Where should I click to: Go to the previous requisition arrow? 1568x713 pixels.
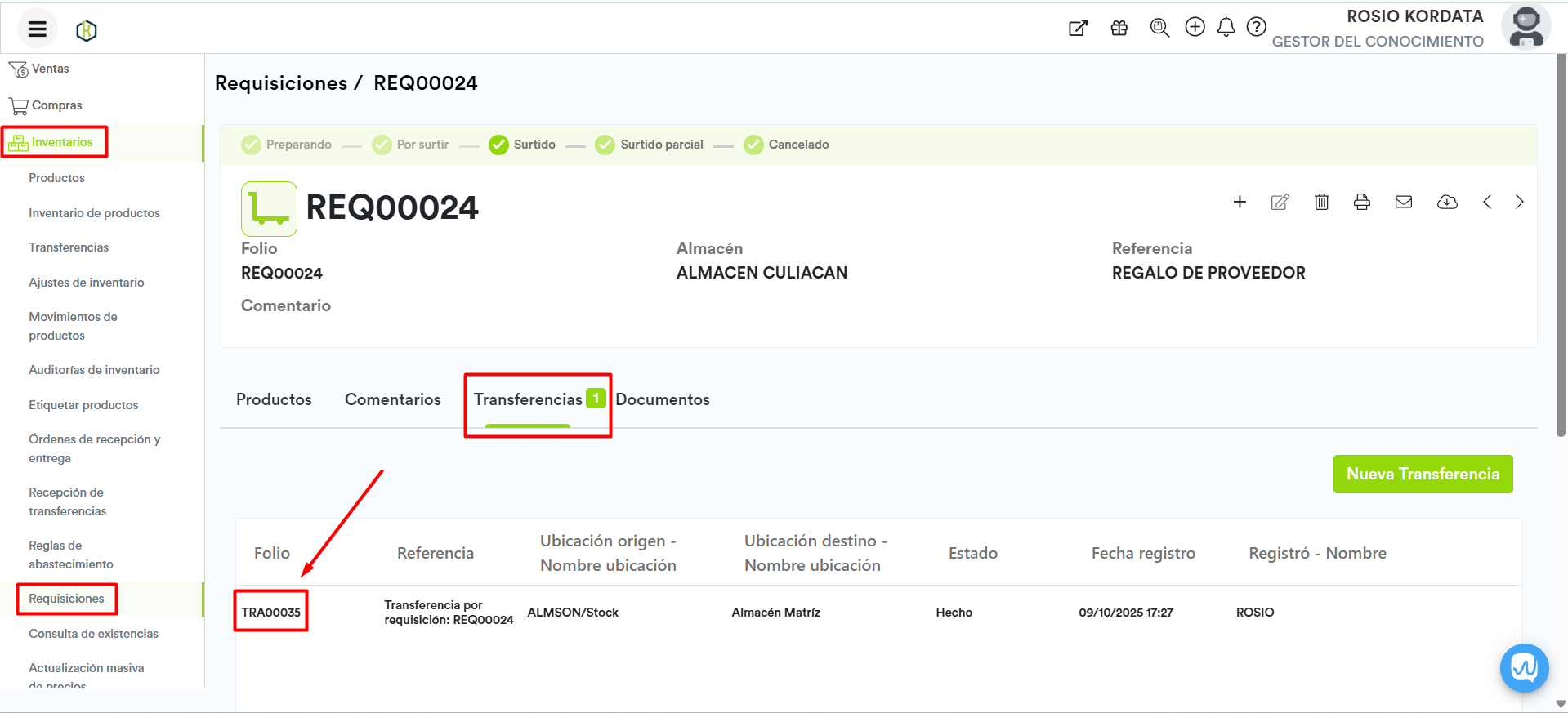tap(1487, 202)
